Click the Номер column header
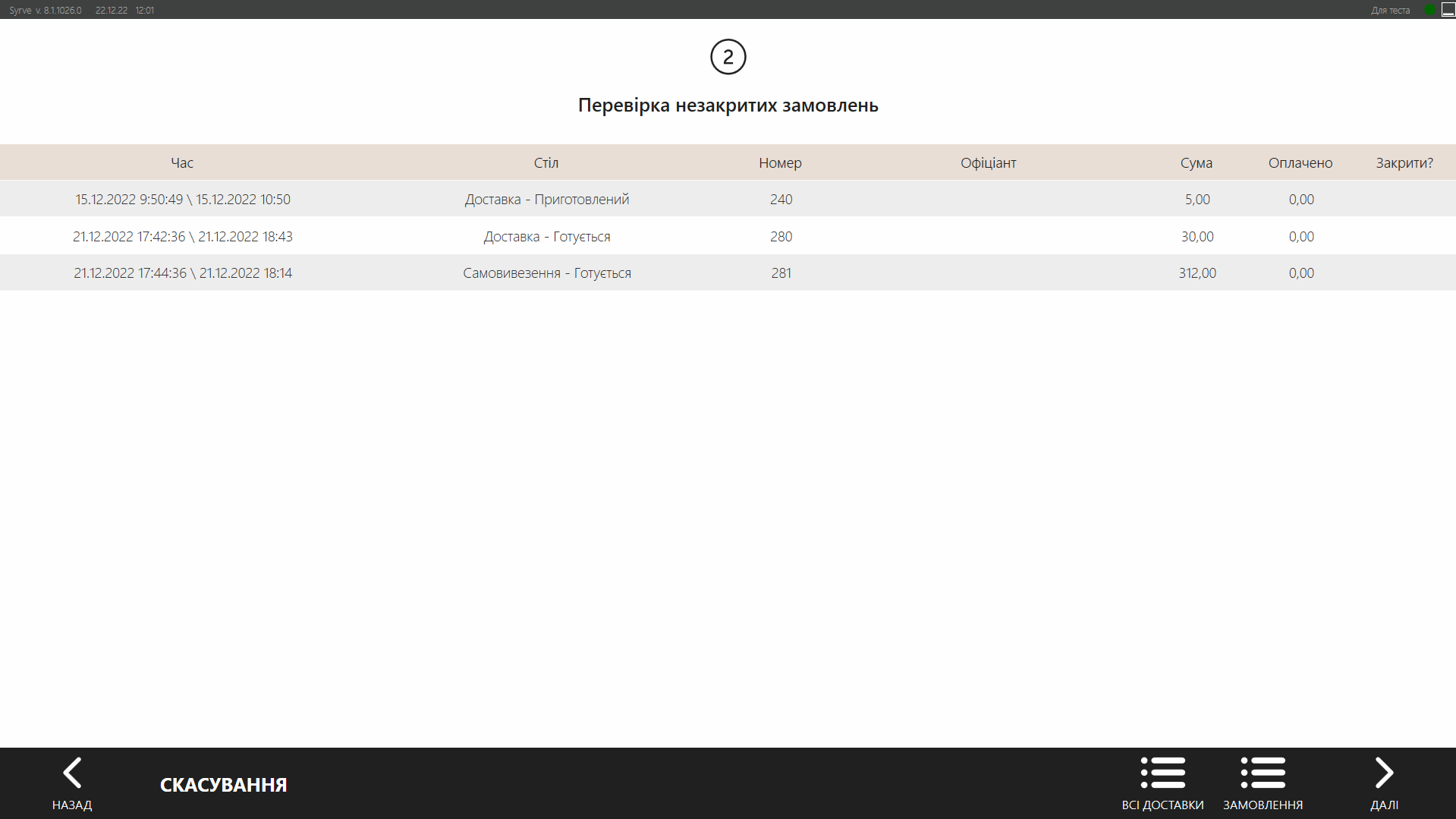This screenshot has height=819, width=1456. click(780, 162)
